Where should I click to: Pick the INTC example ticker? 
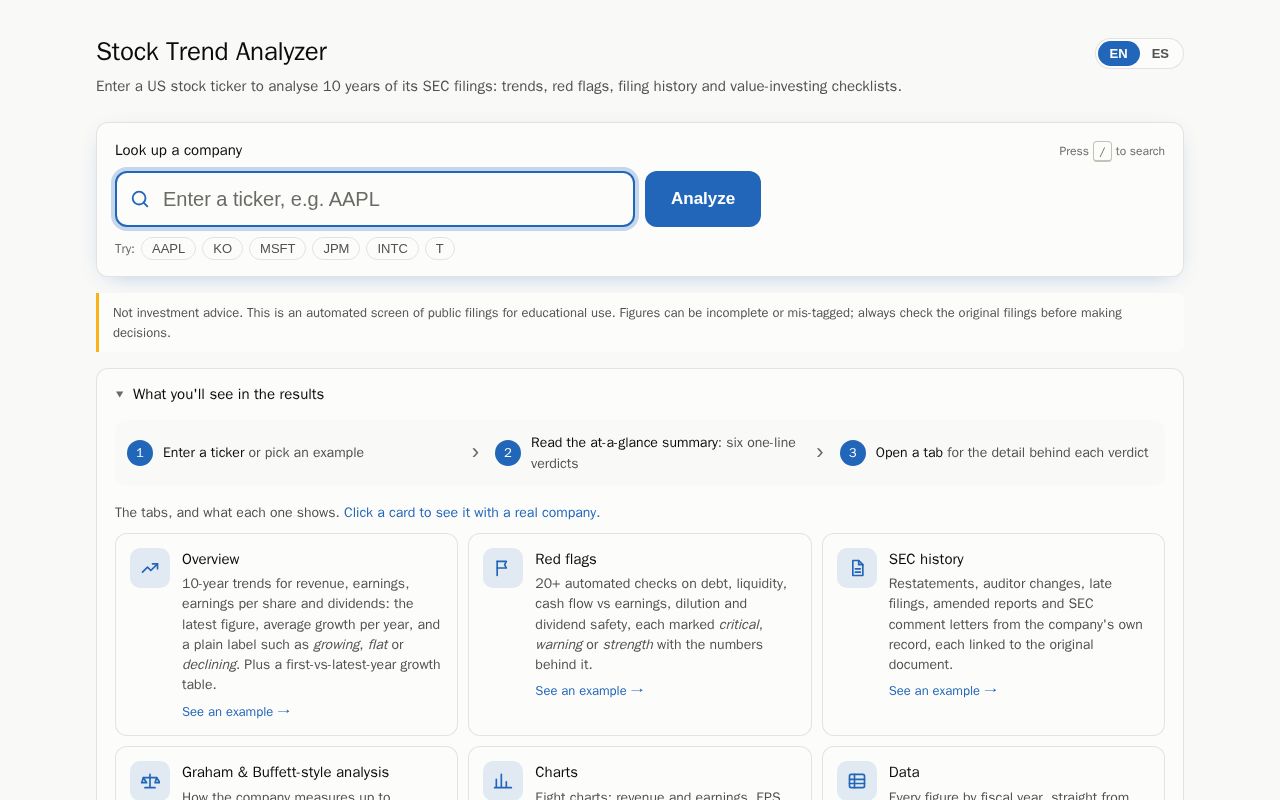pyautogui.click(x=392, y=249)
